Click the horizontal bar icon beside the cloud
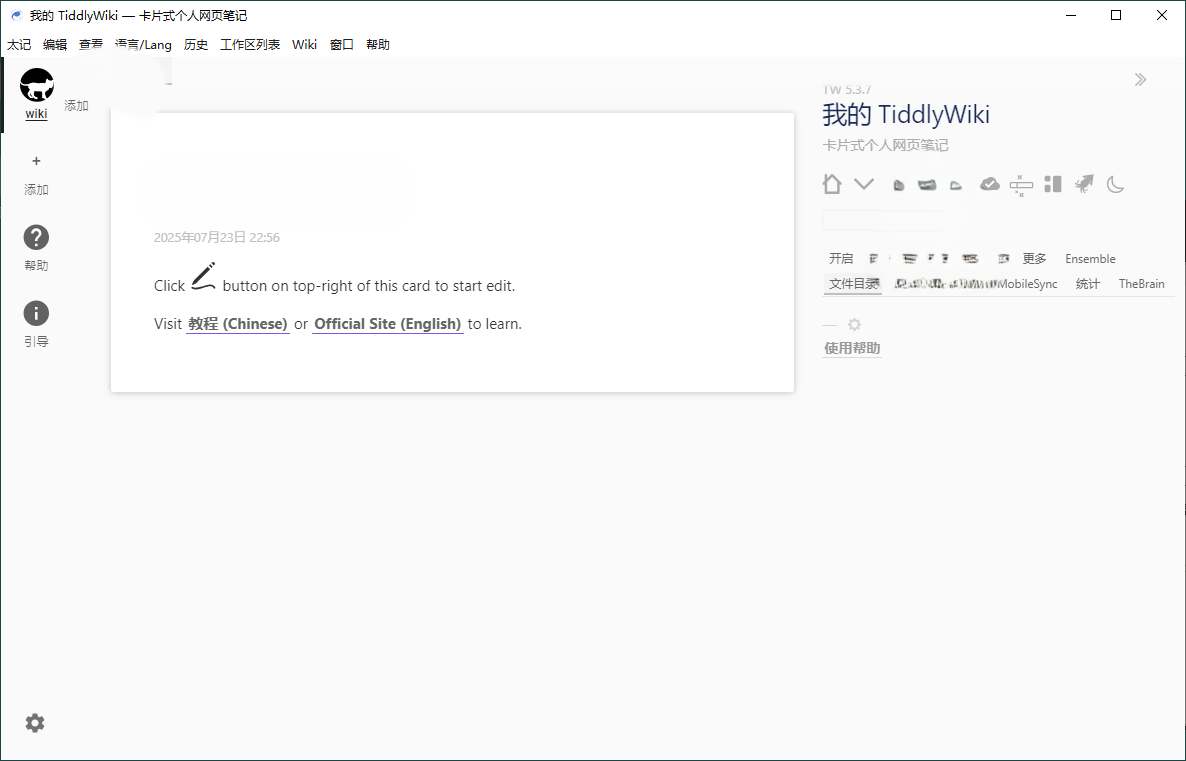The width and height of the screenshot is (1186, 761). [x=1021, y=185]
